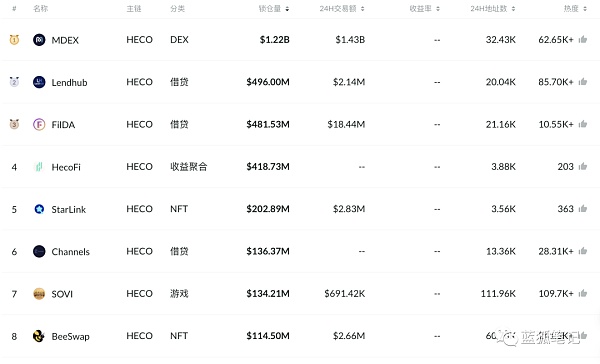Click the gold first-place medal badge
The height and width of the screenshot is (364, 600).
pos(14,39)
